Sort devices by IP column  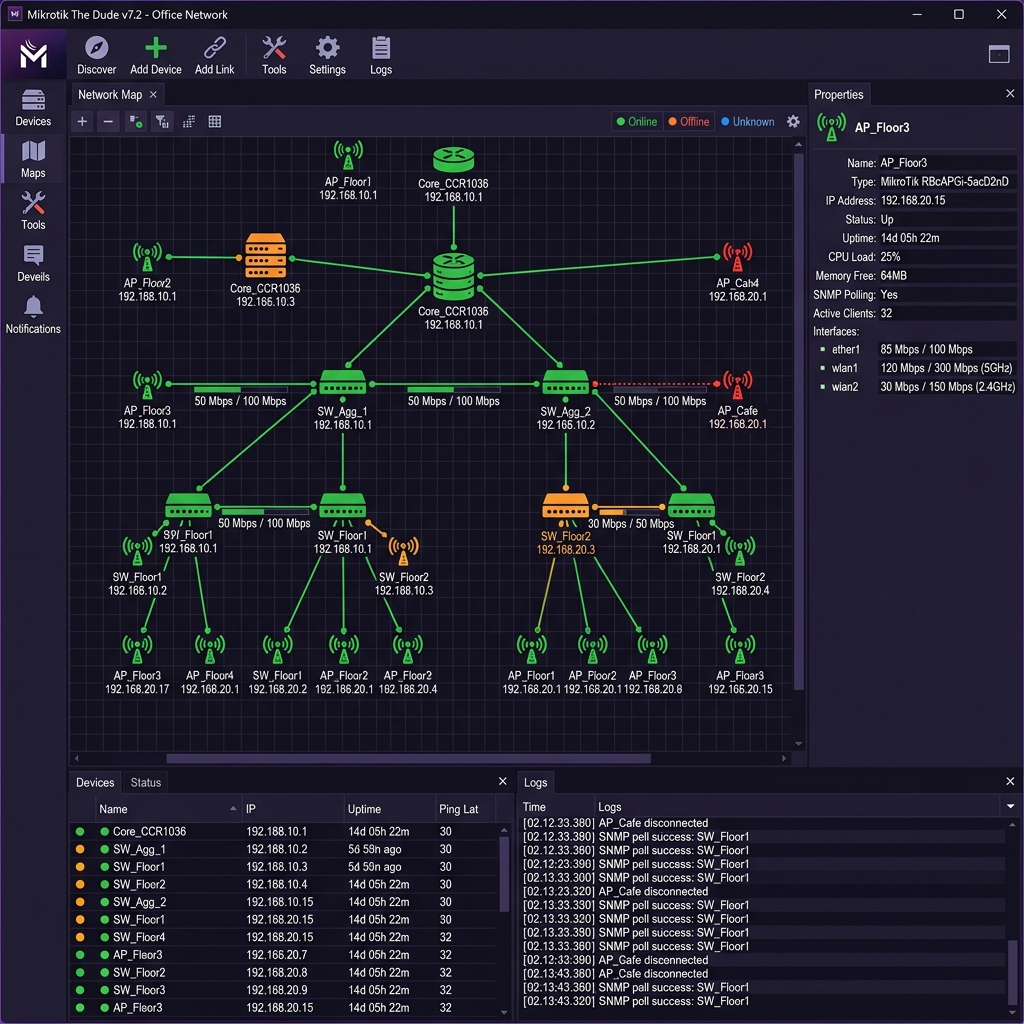pyautogui.click(x=293, y=809)
